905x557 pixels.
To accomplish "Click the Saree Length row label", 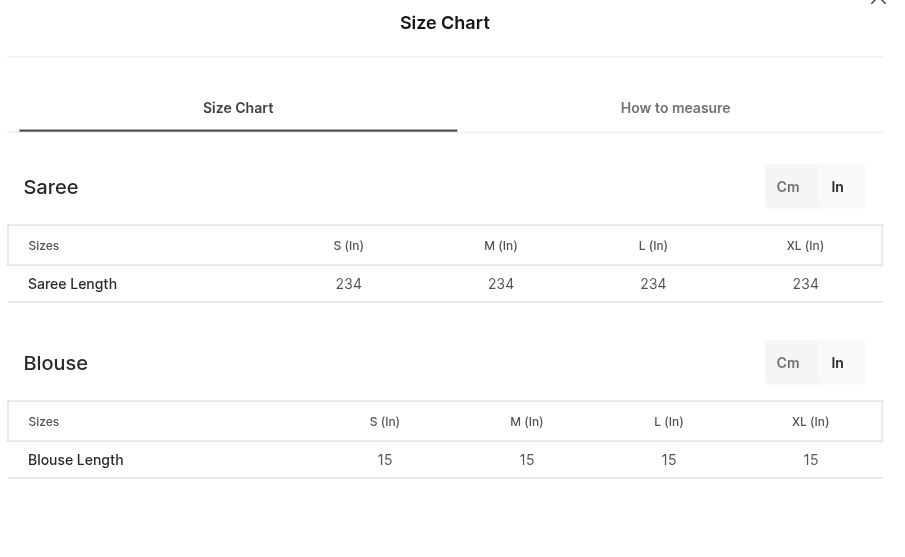I will tap(72, 284).
